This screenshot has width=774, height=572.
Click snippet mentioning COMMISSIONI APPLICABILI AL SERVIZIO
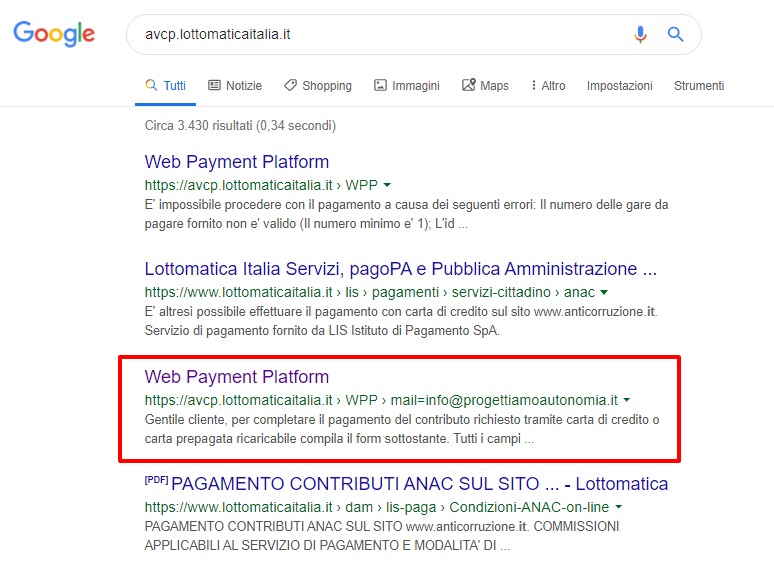(x=382, y=536)
